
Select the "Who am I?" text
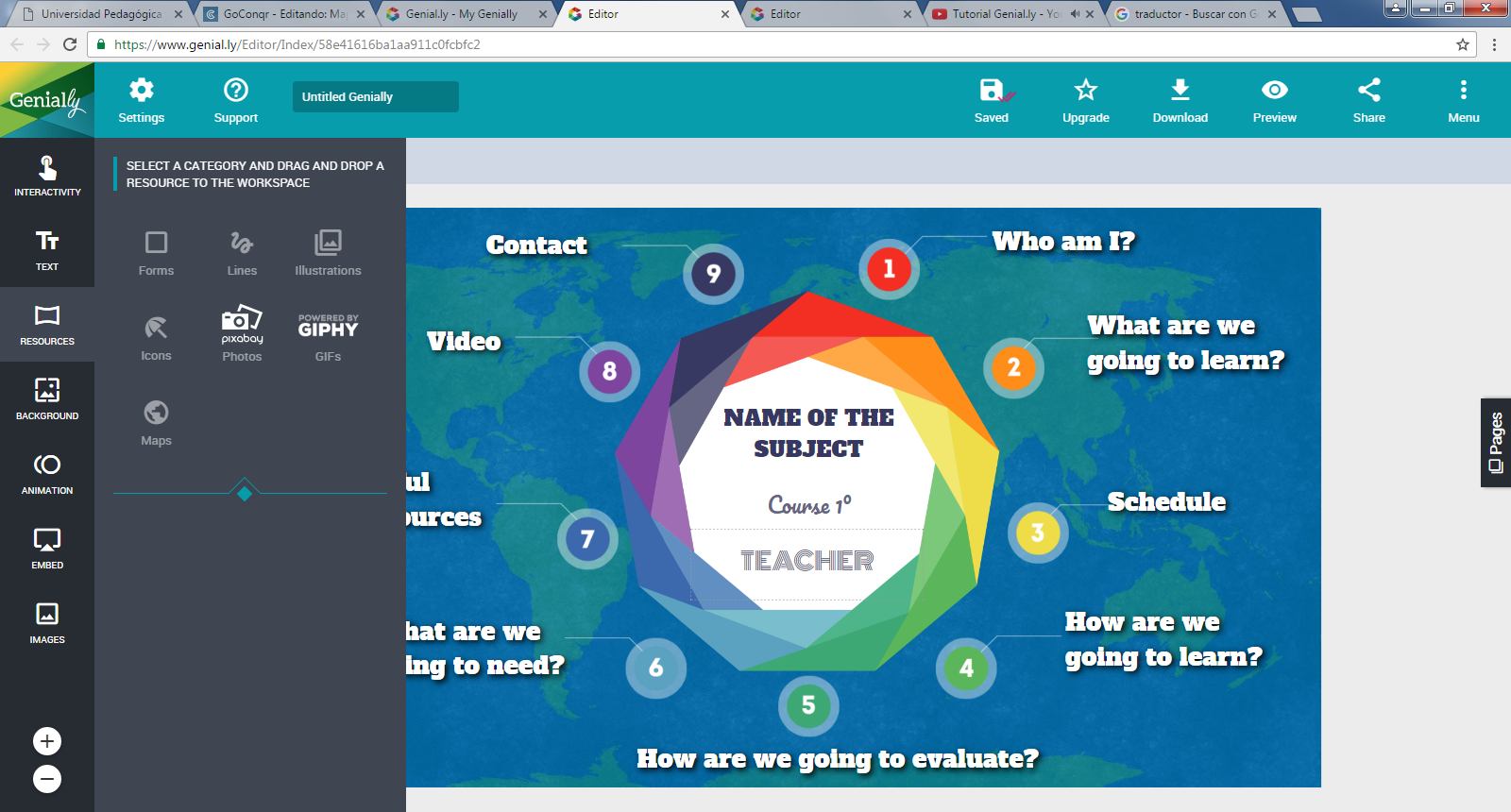click(x=1063, y=242)
